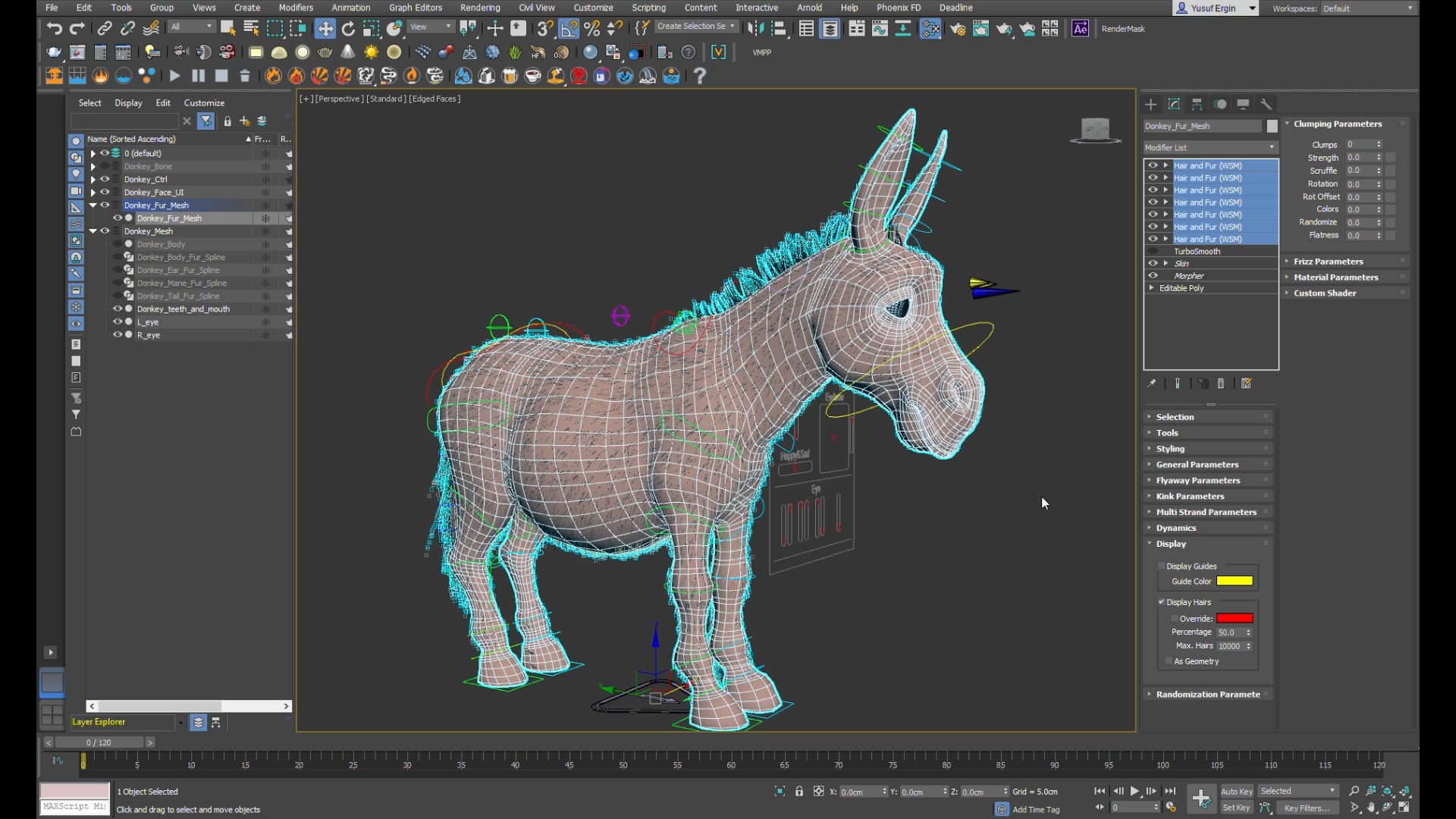1456x819 pixels.
Task: Open the Create panel plus icon
Action: (1151, 105)
